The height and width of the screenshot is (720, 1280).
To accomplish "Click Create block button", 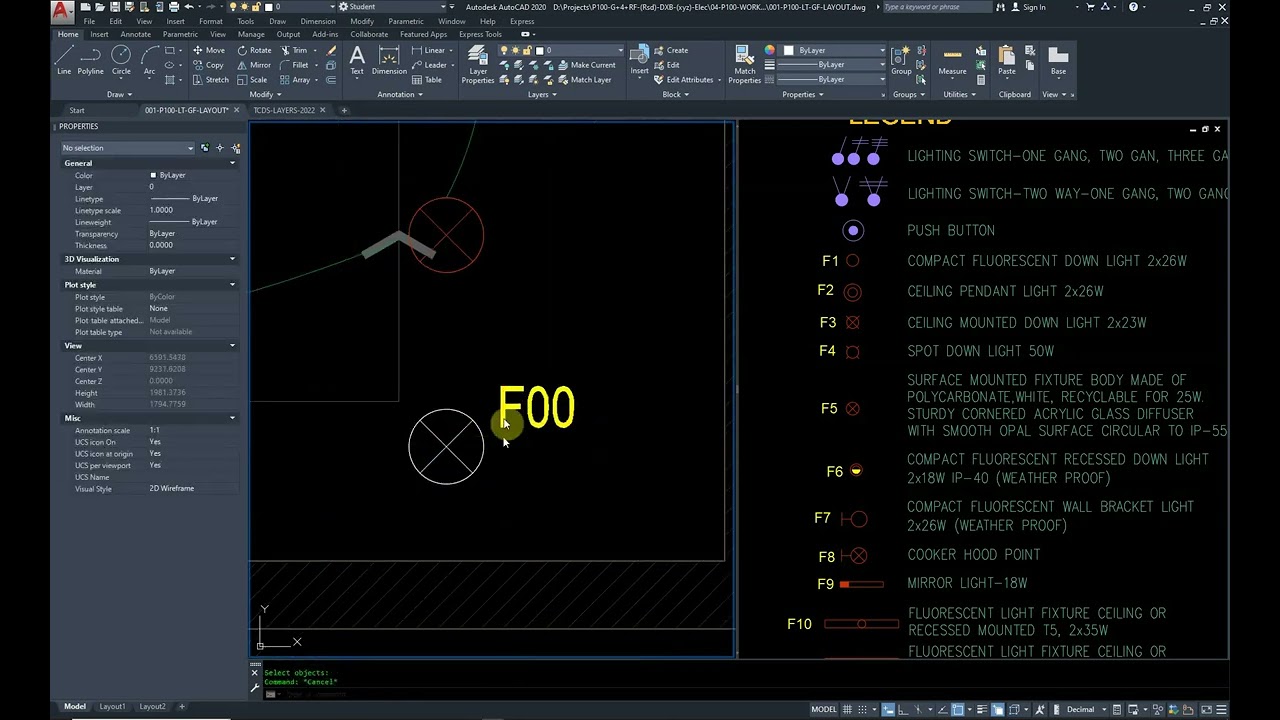I will point(672,50).
